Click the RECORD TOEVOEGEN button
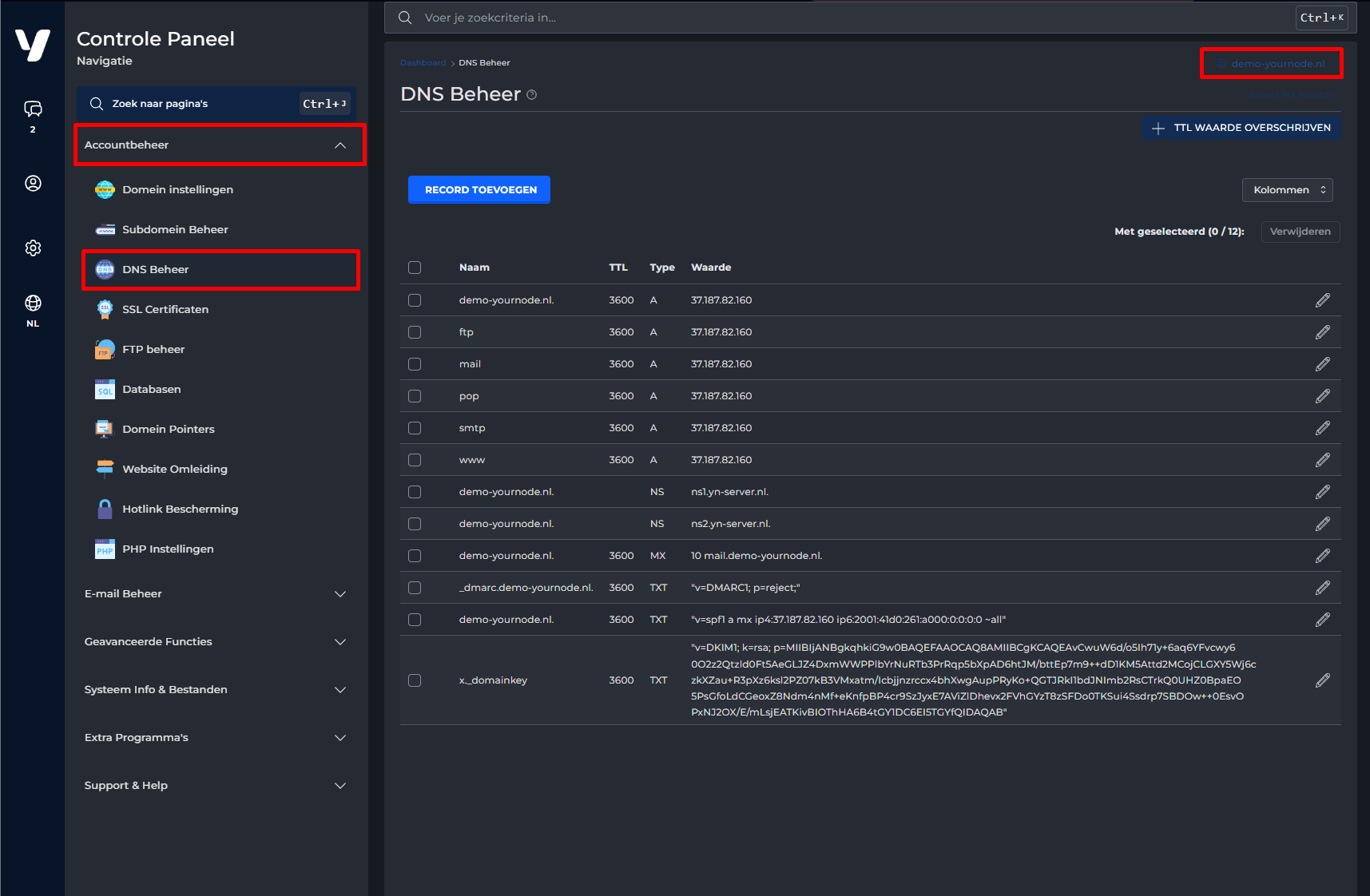The height and width of the screenshot is (896, 1370). (x=479, y=190)
